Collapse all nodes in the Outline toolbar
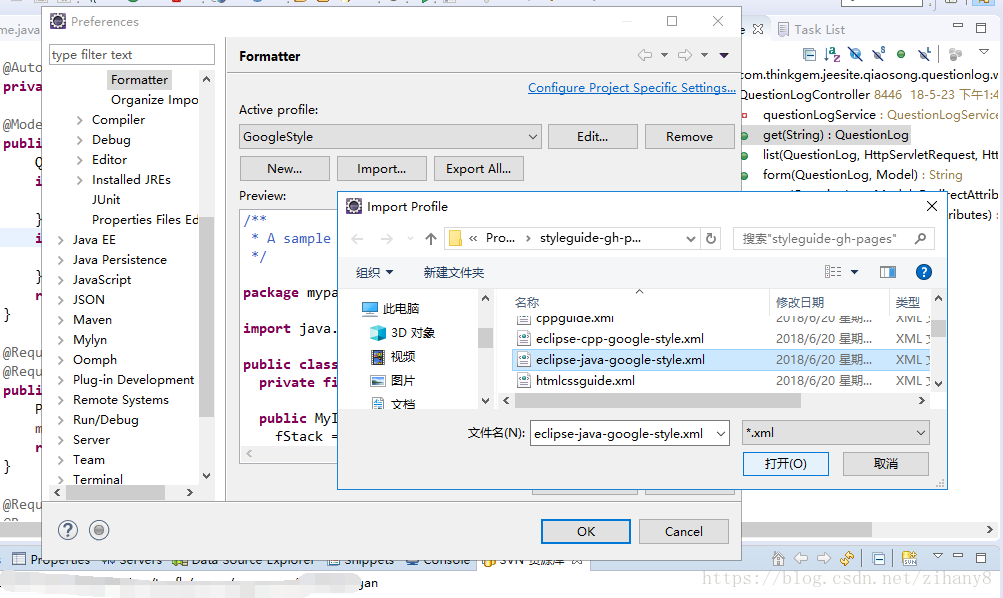This screenshot has width=1003, height=598. click(x=809, y=54)
